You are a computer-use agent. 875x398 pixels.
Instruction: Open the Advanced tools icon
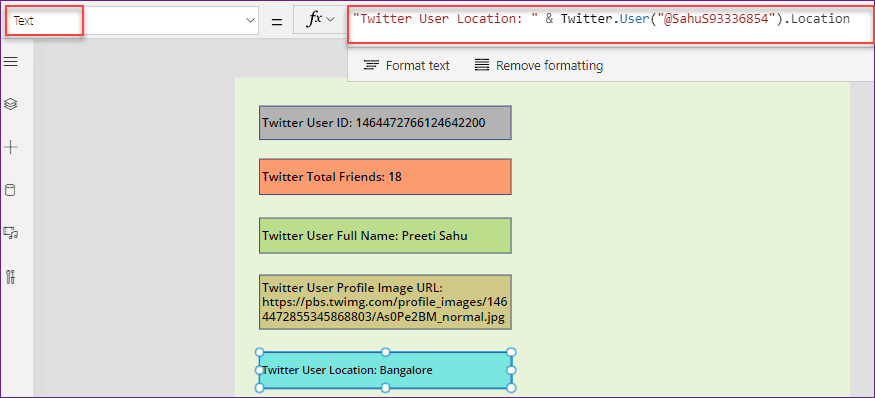[11, 276]
